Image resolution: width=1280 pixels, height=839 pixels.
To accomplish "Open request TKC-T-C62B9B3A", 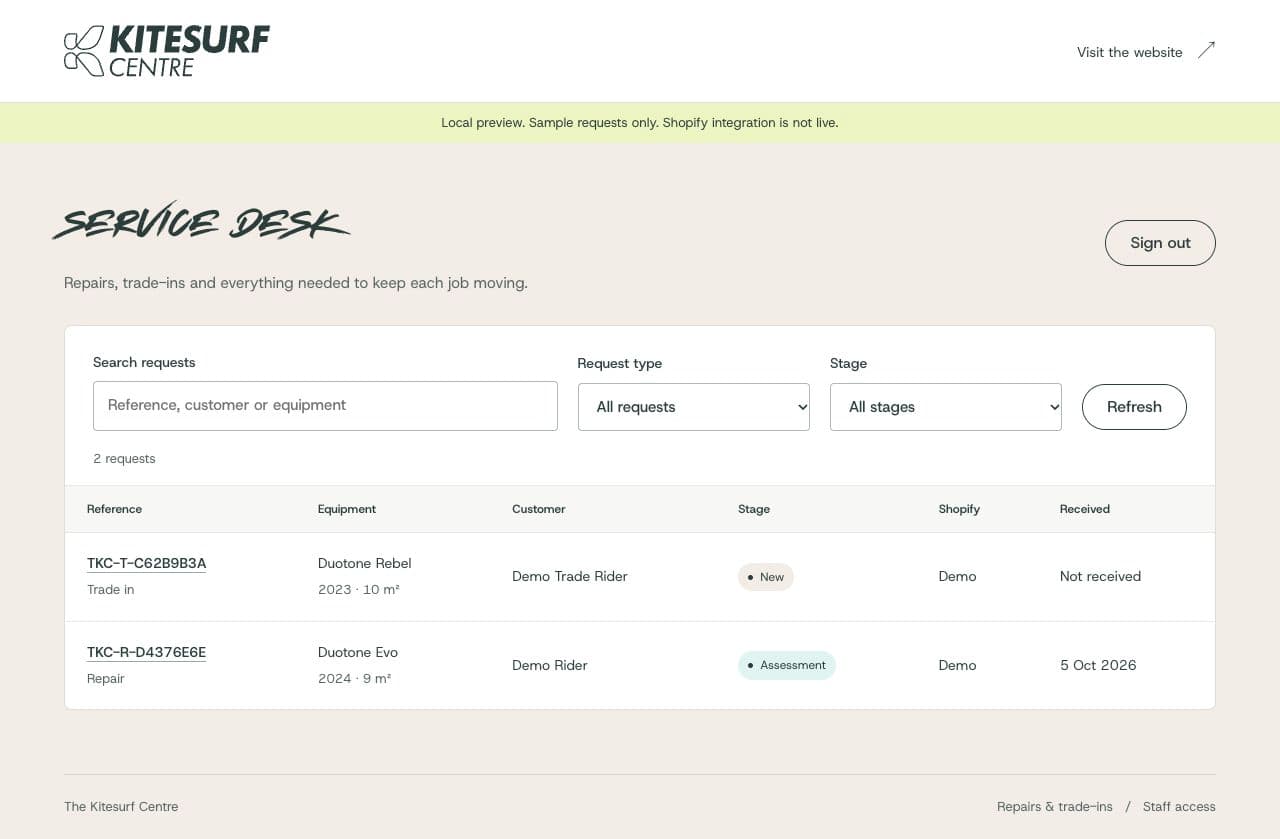I will 146,563.
